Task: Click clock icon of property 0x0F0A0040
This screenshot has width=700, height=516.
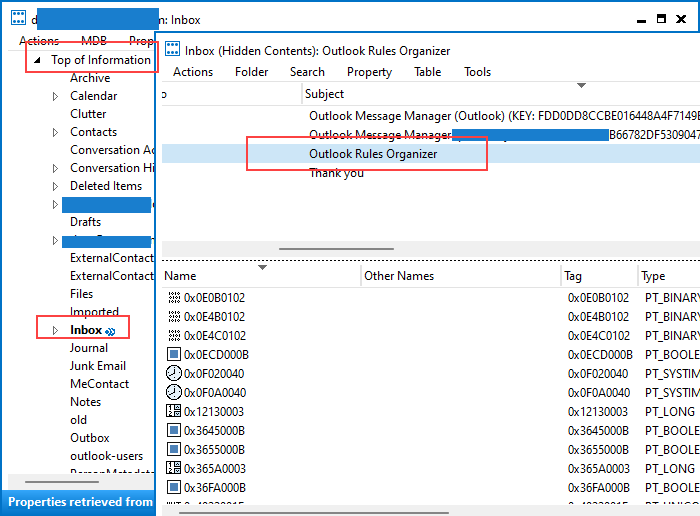Action: [x=174, y=392]
